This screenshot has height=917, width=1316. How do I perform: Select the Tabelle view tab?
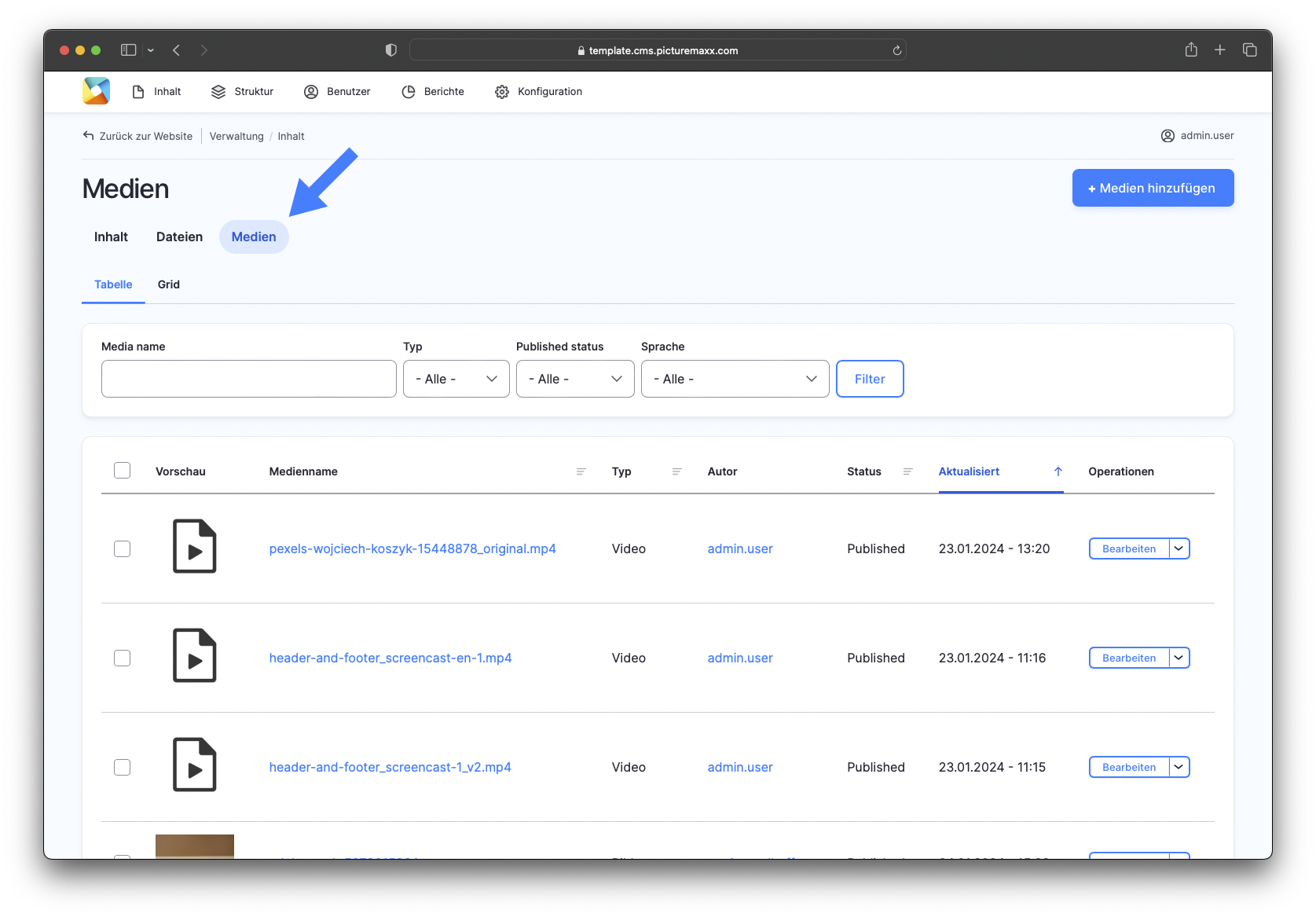point(113,284)
